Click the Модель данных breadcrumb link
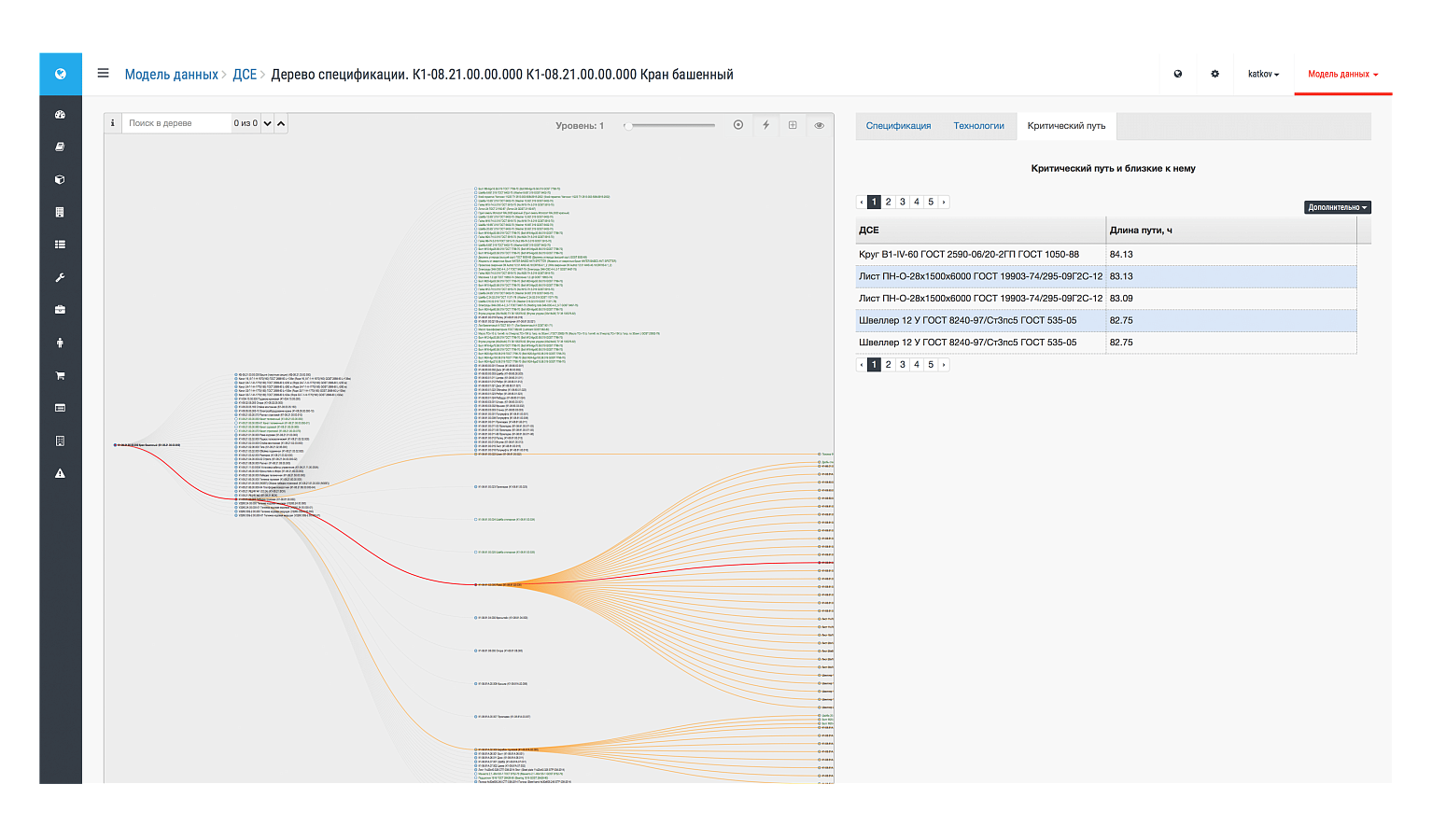The width and height of the screenshot is (1432, 840). (x=171, y=75)
